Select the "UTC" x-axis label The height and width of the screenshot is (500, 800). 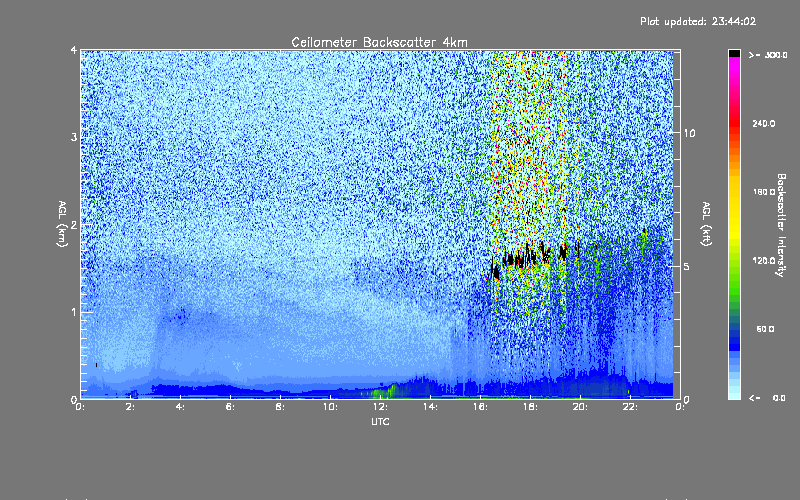pos(380,421)
